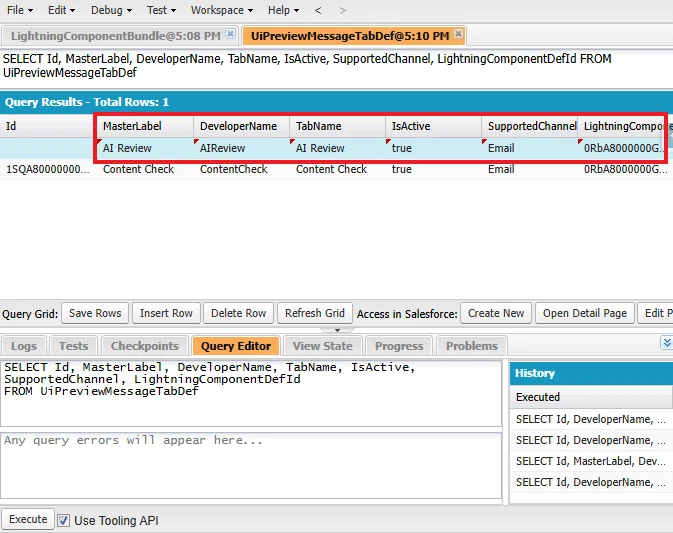The width and height of the screenshot is (673, 533).
Task: Click the Insert Row button
Action: tap(166, 313)
